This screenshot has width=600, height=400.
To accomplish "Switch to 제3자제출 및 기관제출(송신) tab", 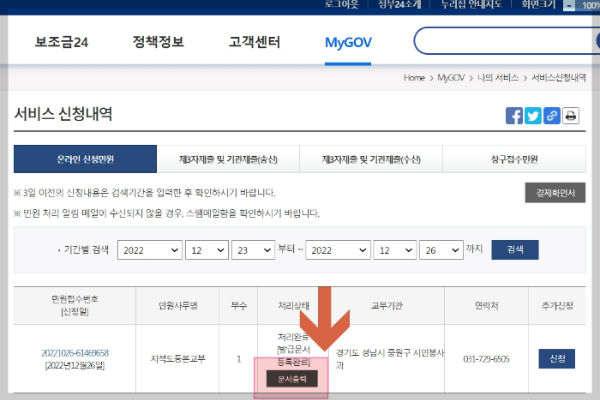I will [228, 159].
